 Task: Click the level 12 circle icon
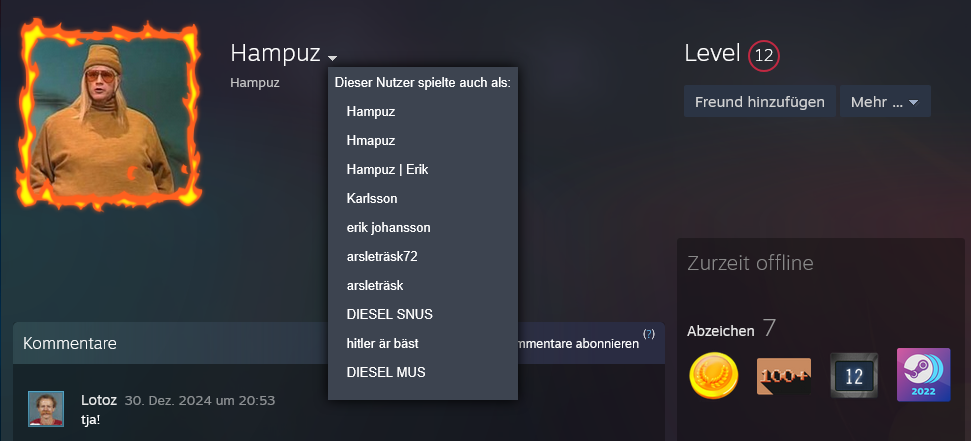(x=763, y=56)
